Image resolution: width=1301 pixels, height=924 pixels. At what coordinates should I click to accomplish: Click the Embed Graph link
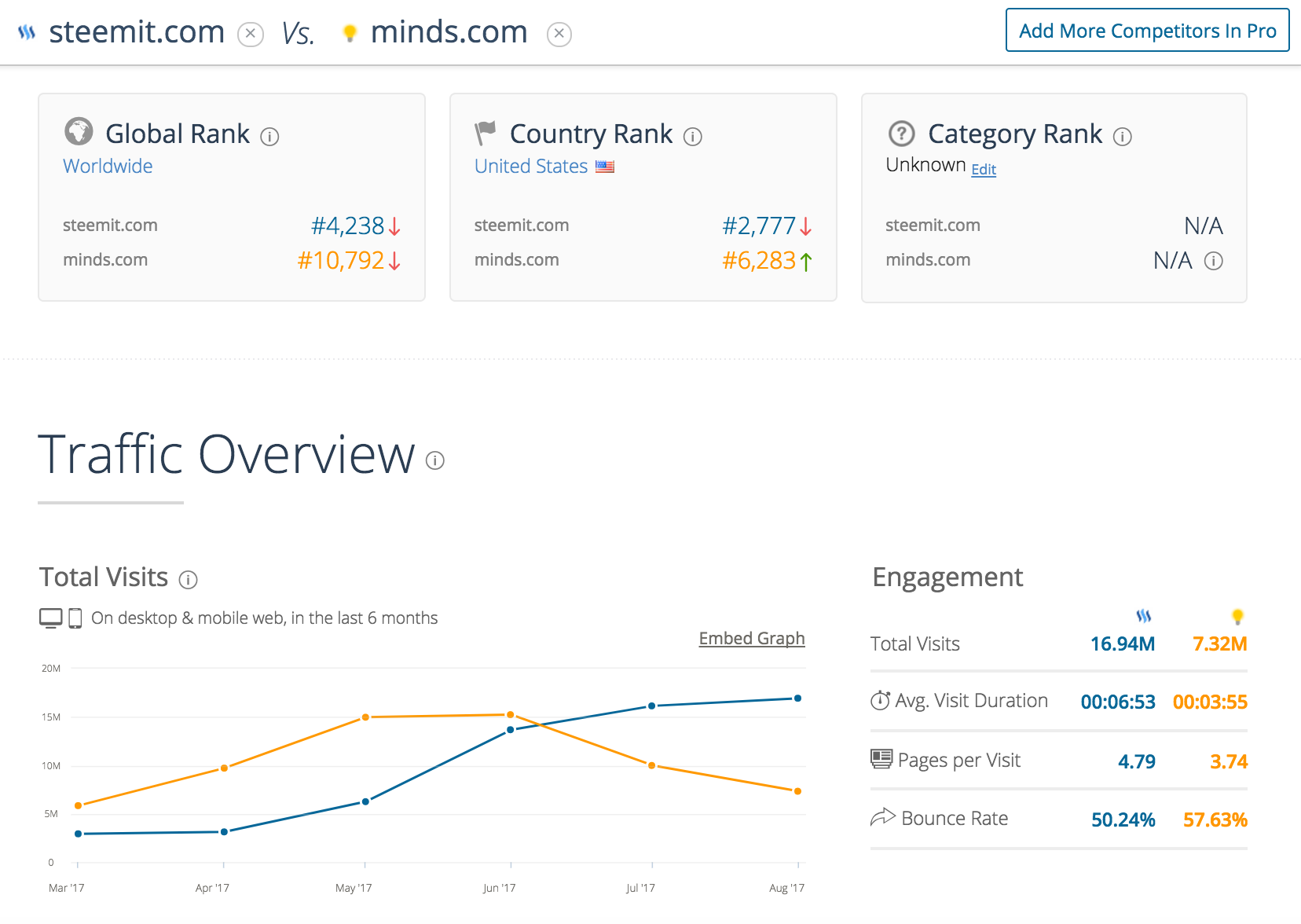coord(752,638)
